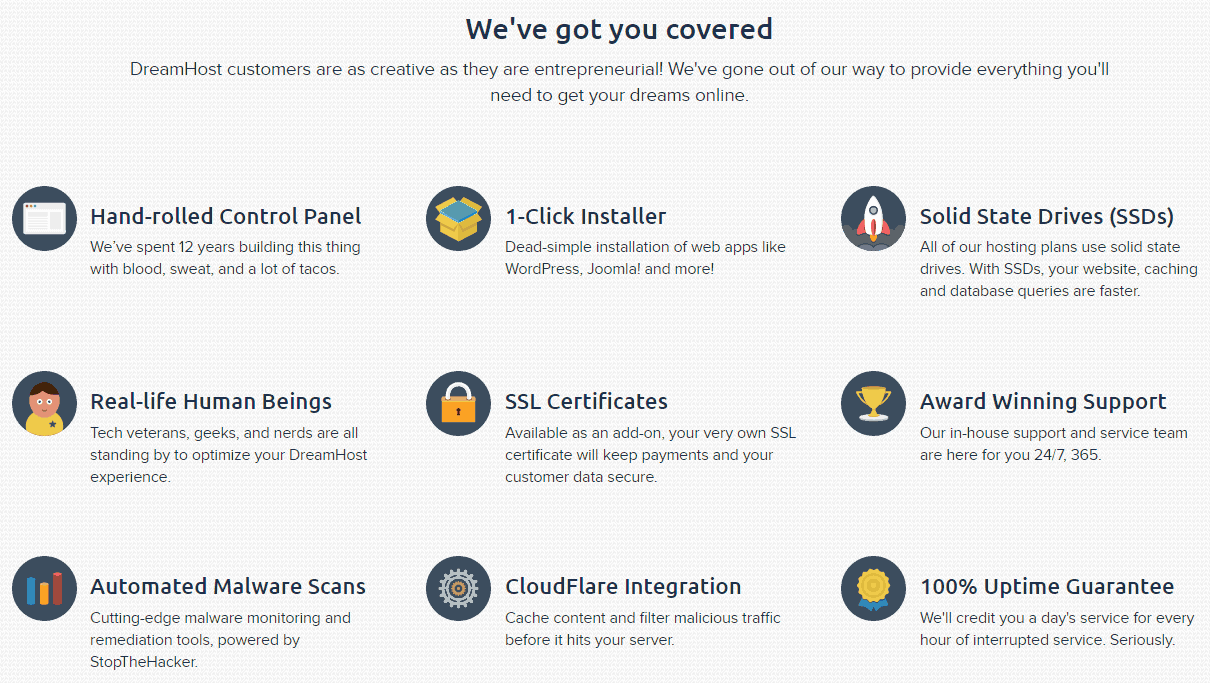
Task: Click the CloudFlare Integration gear icon
Action: (458, 588)
